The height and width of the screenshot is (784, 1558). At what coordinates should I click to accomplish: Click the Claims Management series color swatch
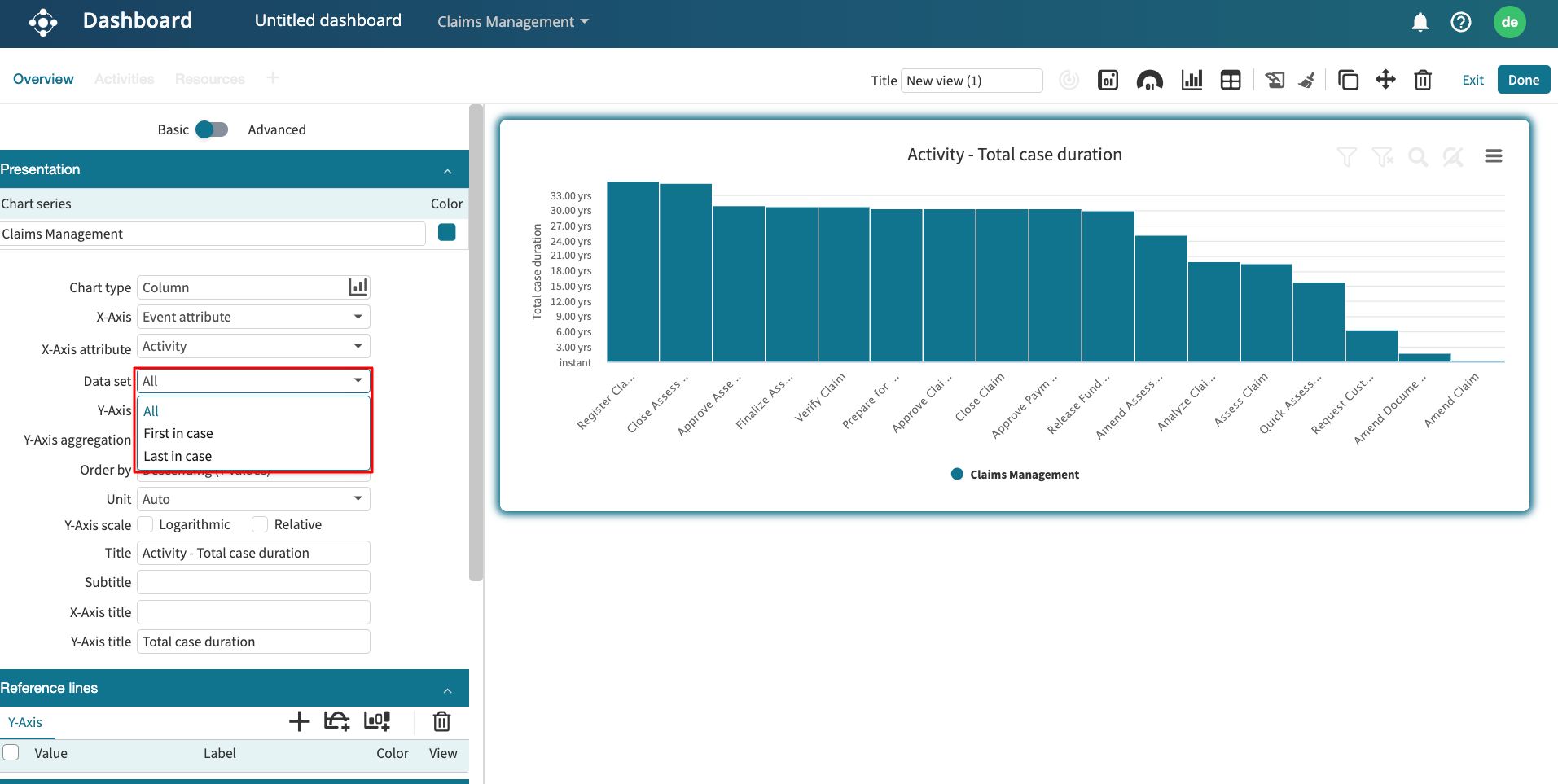[446, 233]
